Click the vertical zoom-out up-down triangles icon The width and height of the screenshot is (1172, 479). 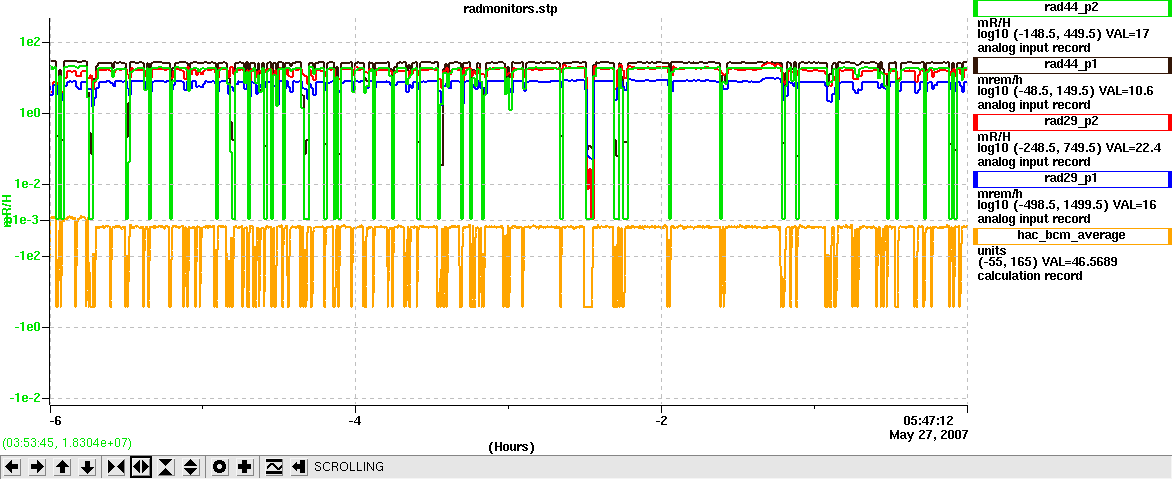[x=191, y=467]
